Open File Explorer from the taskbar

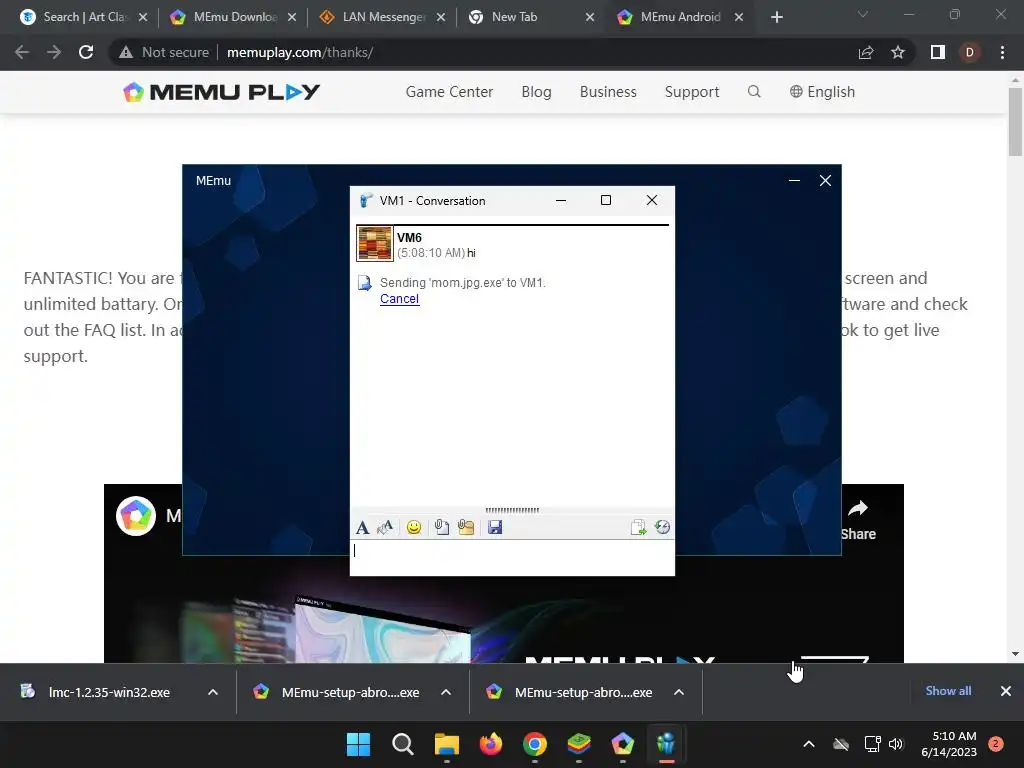pyautogui.click(x=447, y=744)
